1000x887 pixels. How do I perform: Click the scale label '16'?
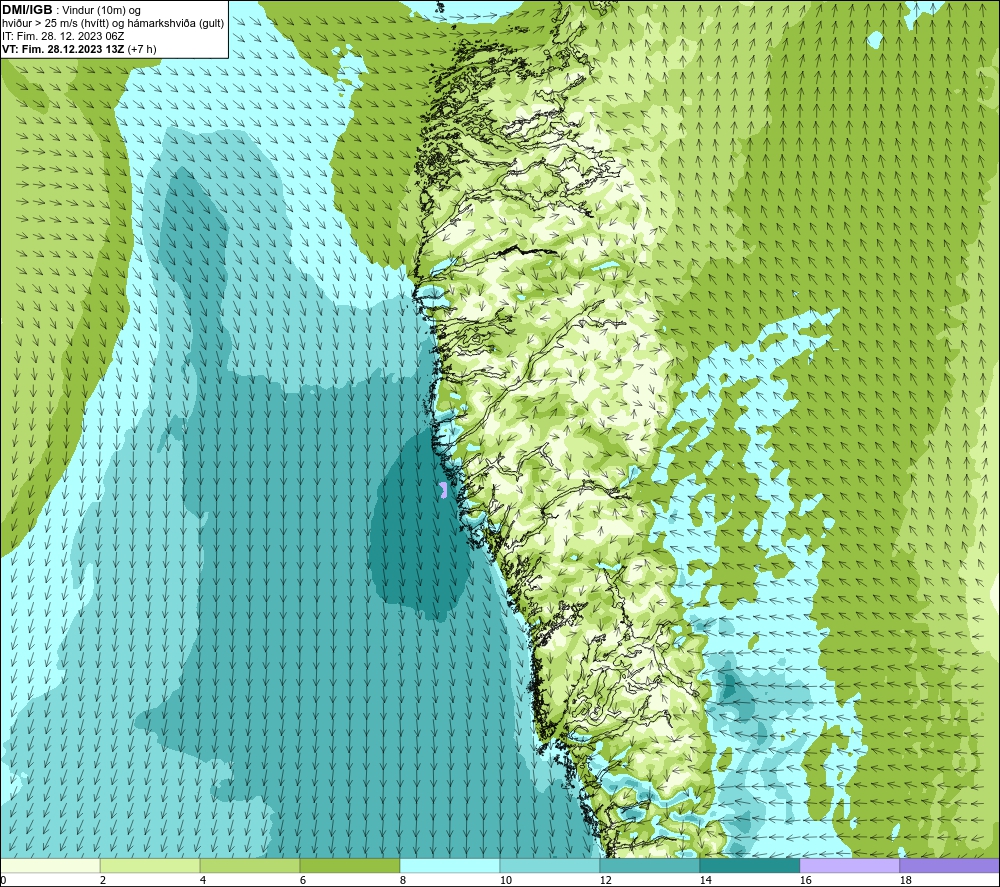click(805, 881)
